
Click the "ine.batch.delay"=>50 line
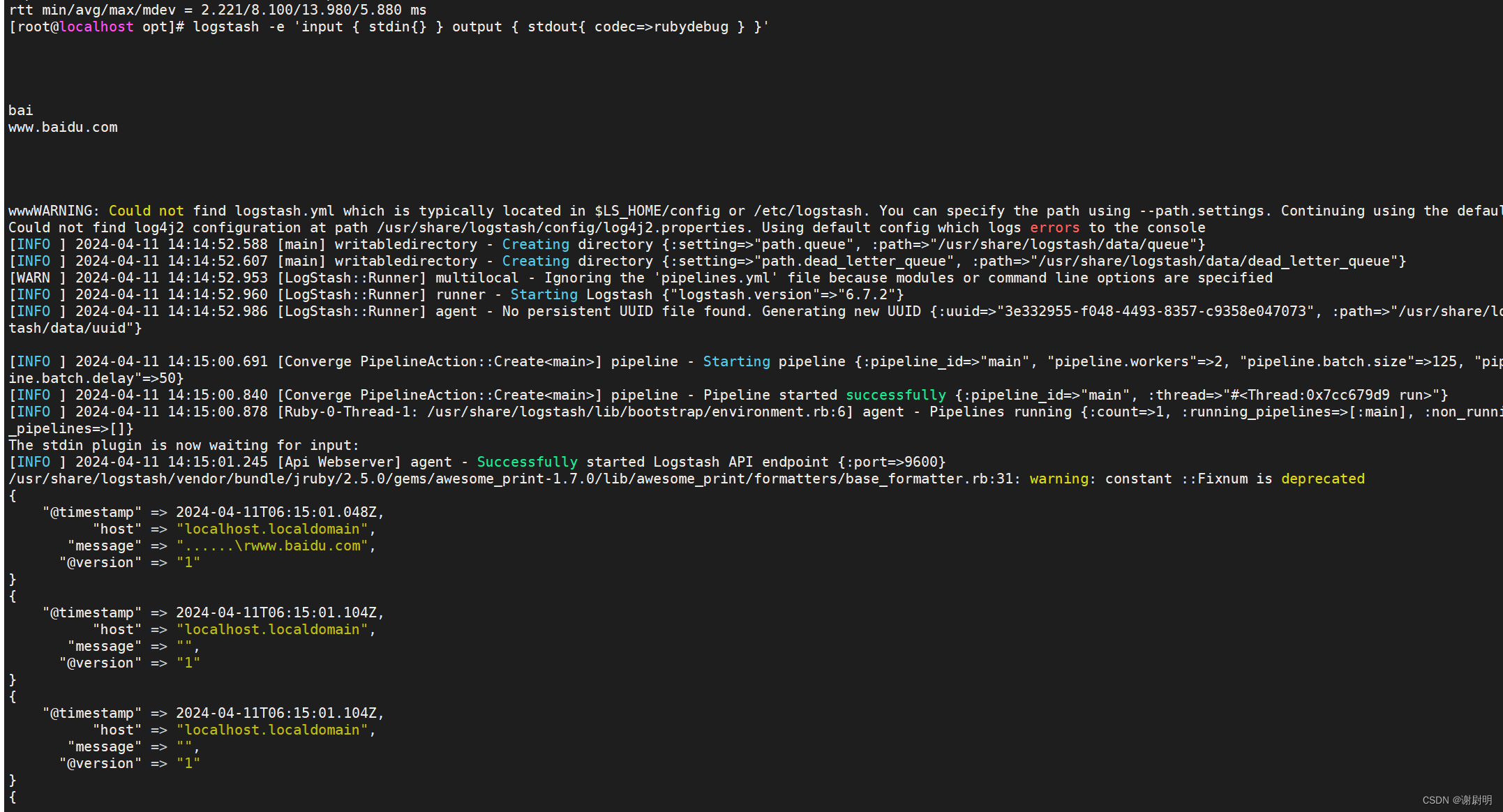click(96, 379)
